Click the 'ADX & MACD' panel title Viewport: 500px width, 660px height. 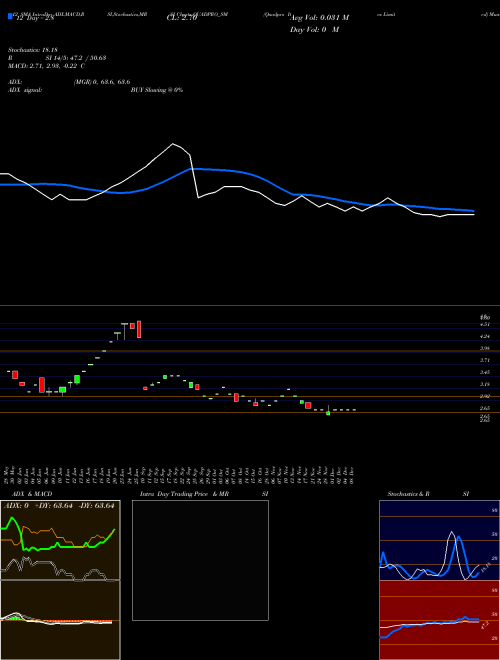pos(32,494)
